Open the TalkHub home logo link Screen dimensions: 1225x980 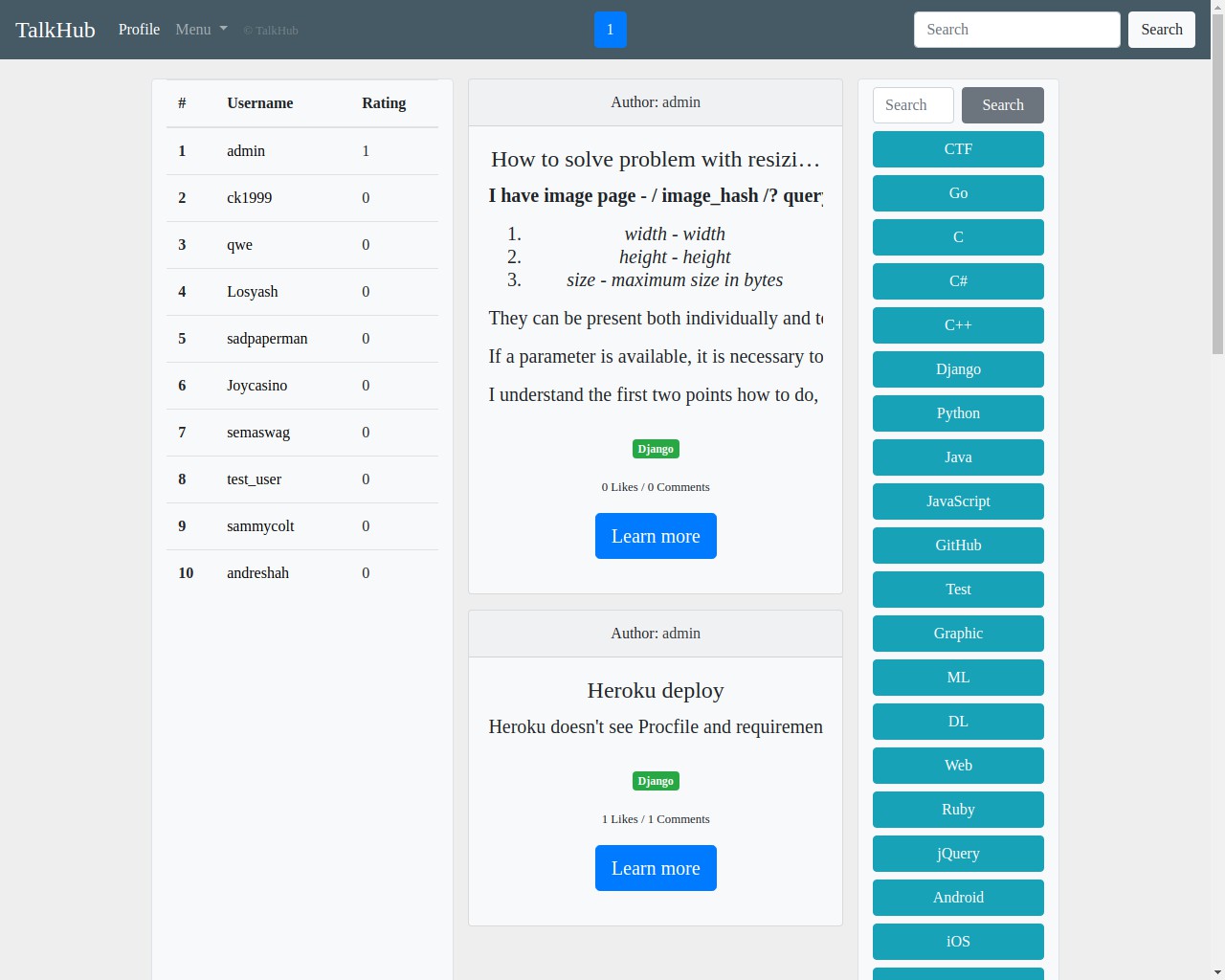56,30
